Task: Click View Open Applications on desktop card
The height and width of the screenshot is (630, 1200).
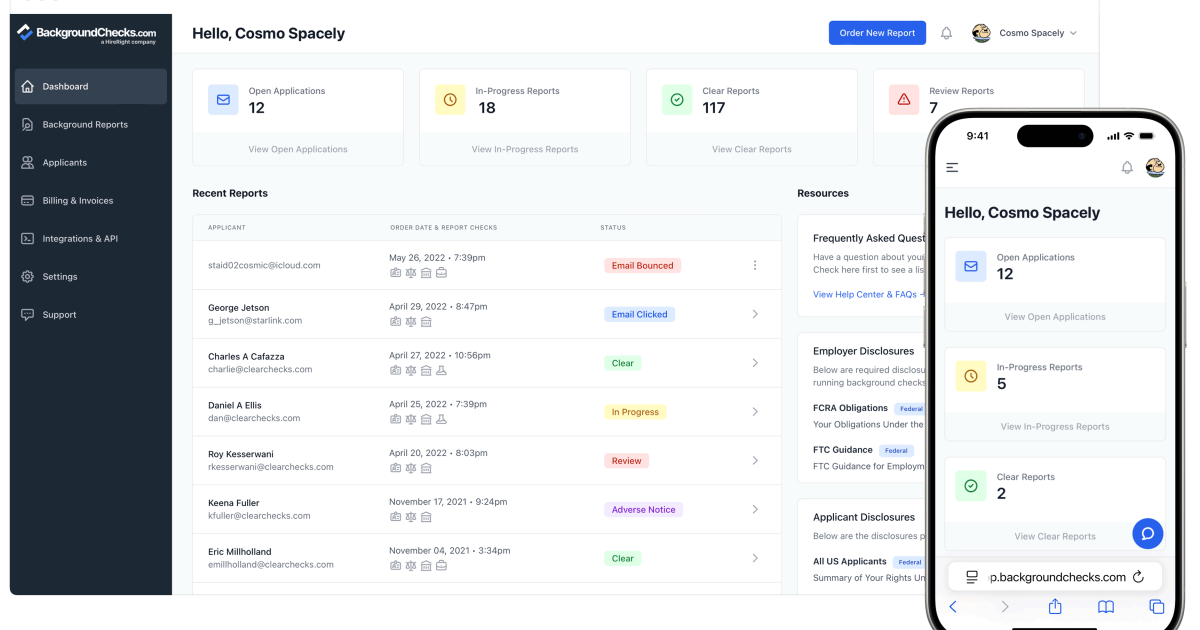Action: (298, 149)
